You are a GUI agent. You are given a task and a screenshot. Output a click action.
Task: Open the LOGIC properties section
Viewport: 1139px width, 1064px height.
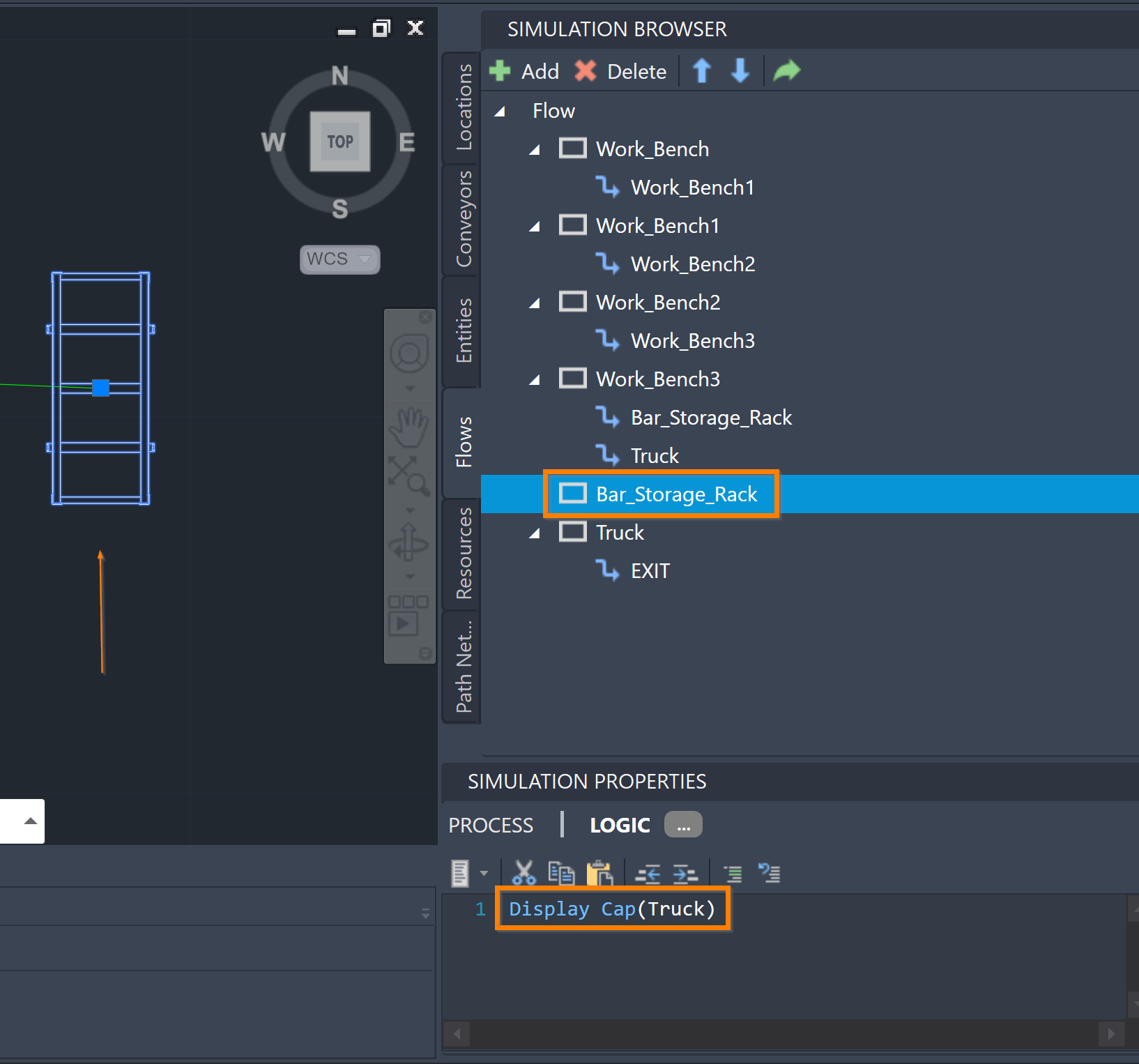[x=620, y=826]
